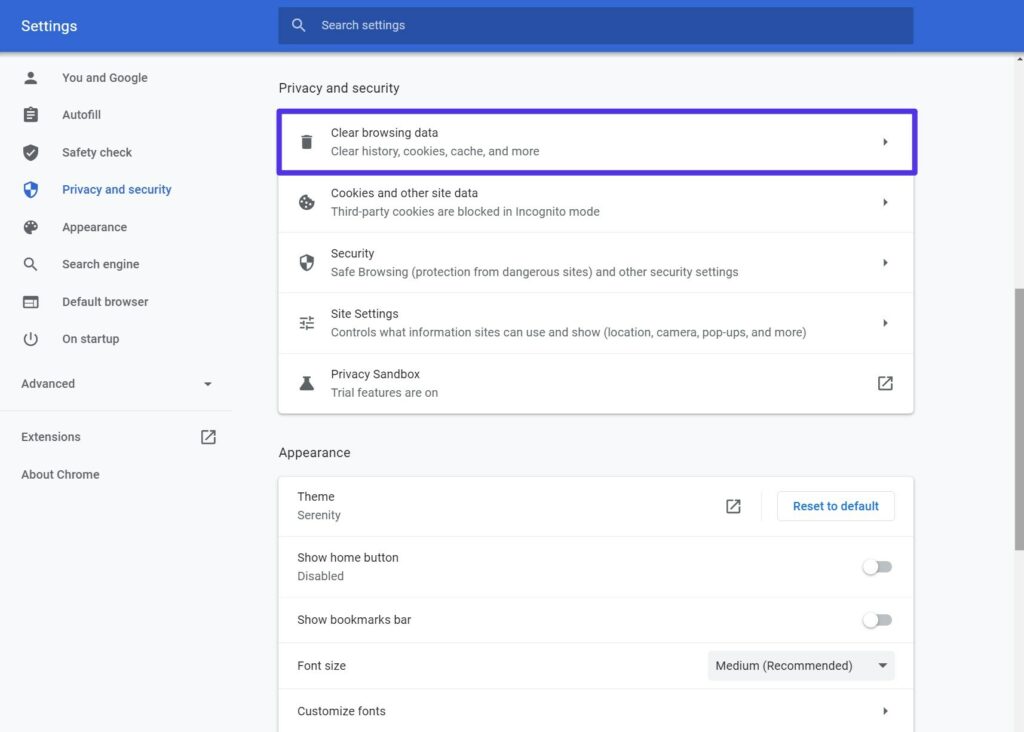Click the flask icon for Privacy Sandbox
Viewport: 1024px width, 732px height.
pos(307,383)
